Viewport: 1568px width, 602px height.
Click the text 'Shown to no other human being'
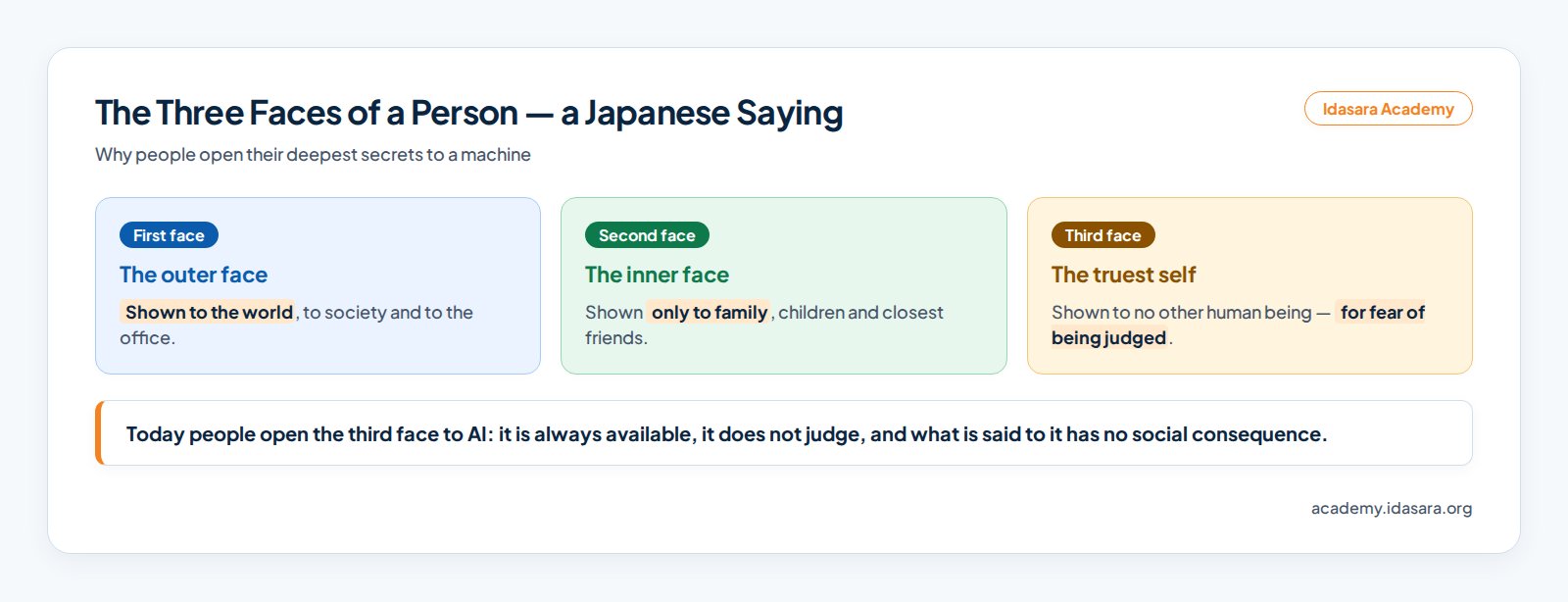(x=1181, y=312)
